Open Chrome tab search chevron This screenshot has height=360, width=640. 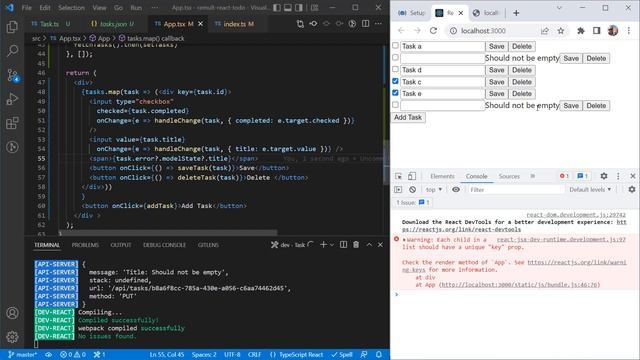click(x=559, y=8)
